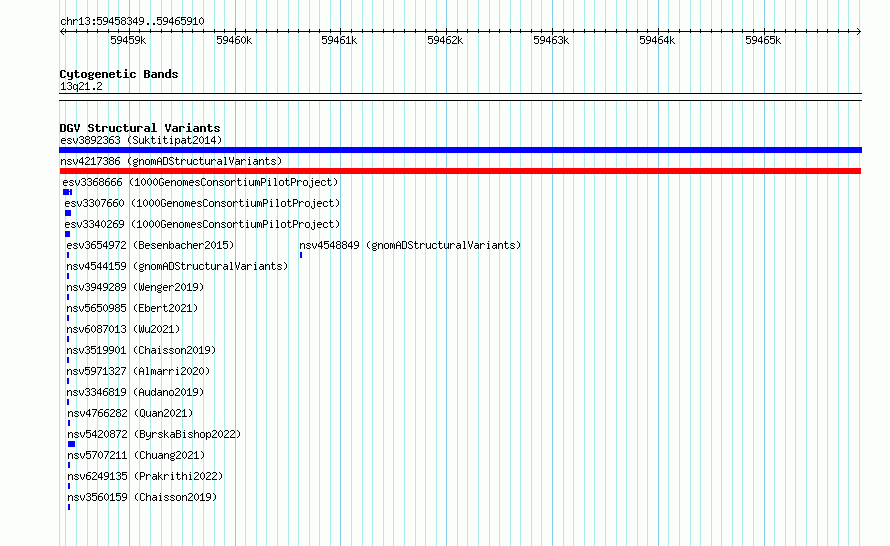Open the esv3368666 (1000GenomesConsortiumPilotProject) variant

(x=200, y=182)
